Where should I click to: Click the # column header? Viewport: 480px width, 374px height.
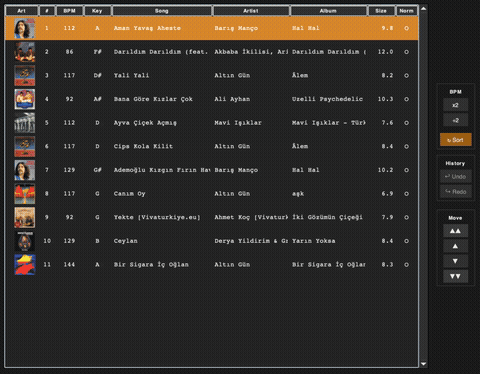pyautogui.click(x=47, y=11)
